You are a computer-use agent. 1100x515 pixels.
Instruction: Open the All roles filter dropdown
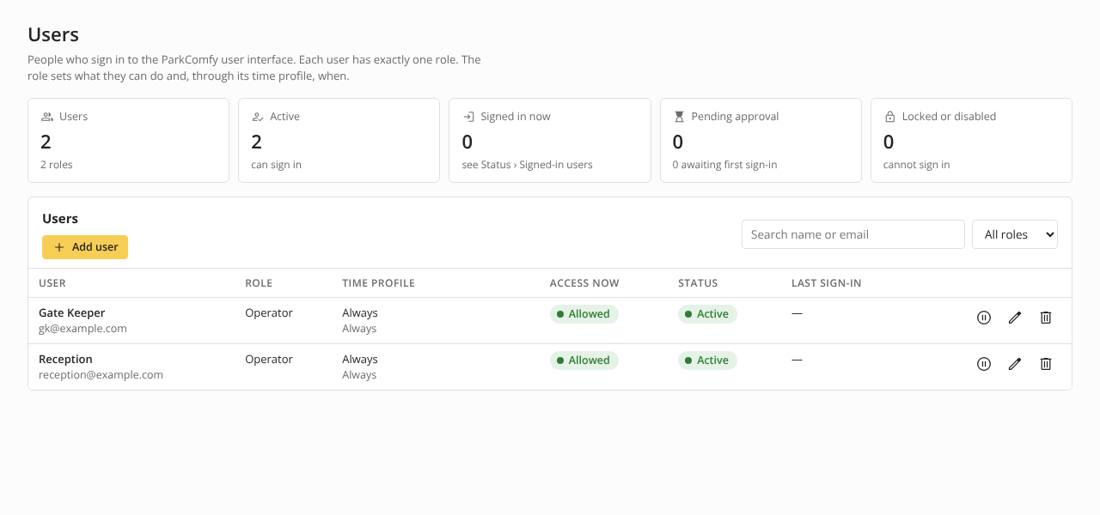[1014, 234]
